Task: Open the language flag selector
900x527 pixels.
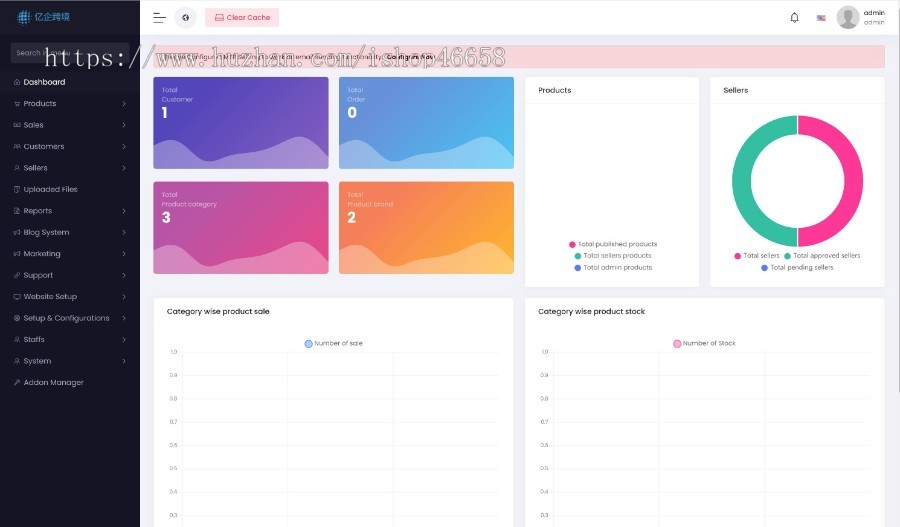Action: (821, 18)
